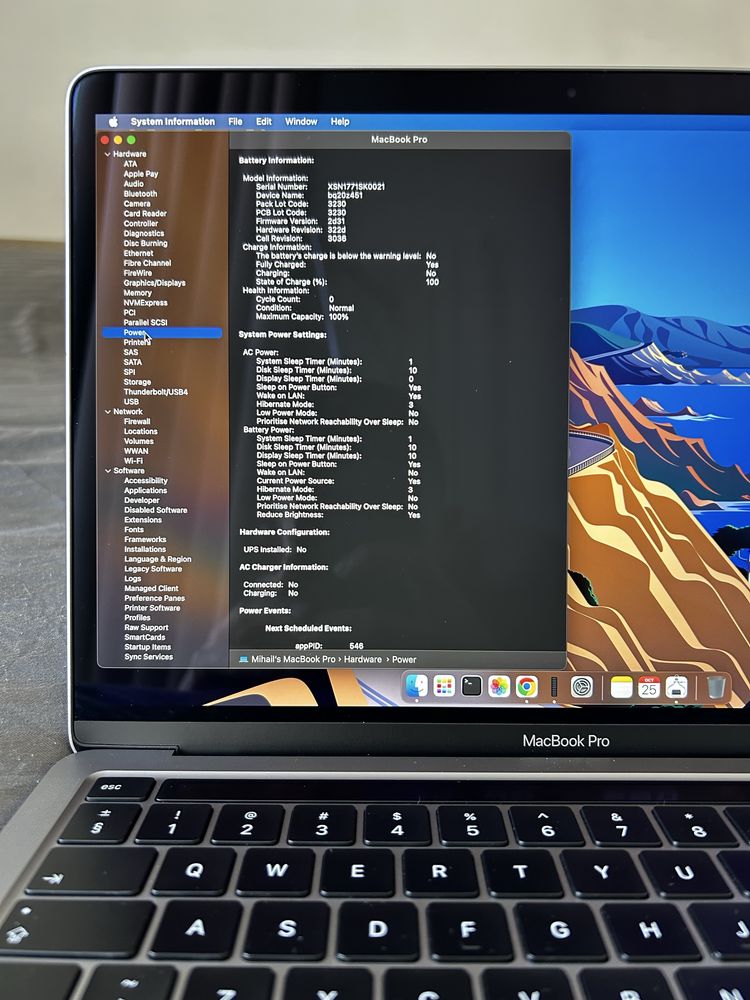The height and width of the screenshot is (1000, 750).
Task: Click the Hardware section heading in the sidebar
Action: coord(129,154)
